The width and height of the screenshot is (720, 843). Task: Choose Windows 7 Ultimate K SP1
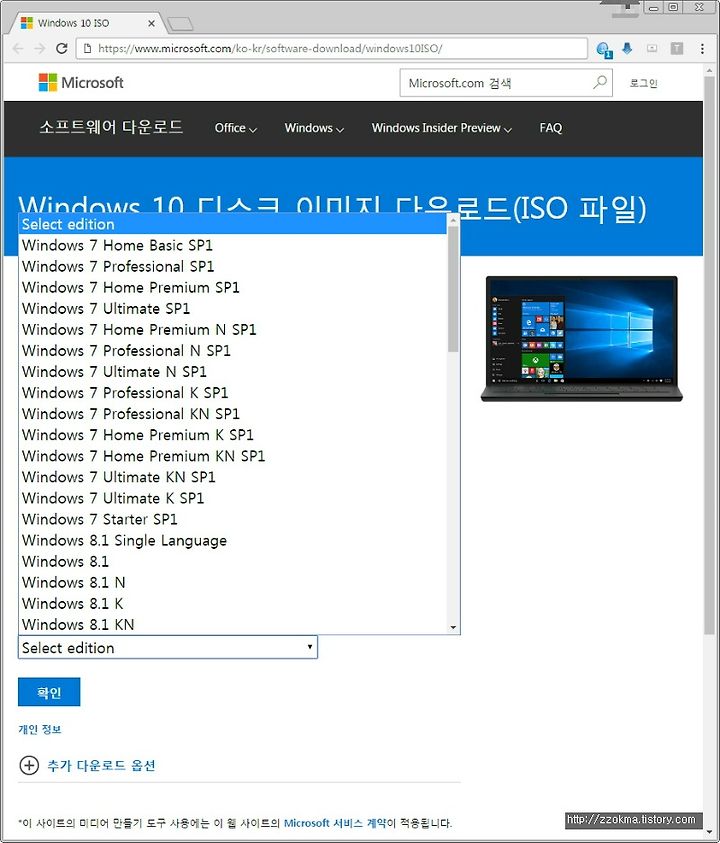click(232, 498)
